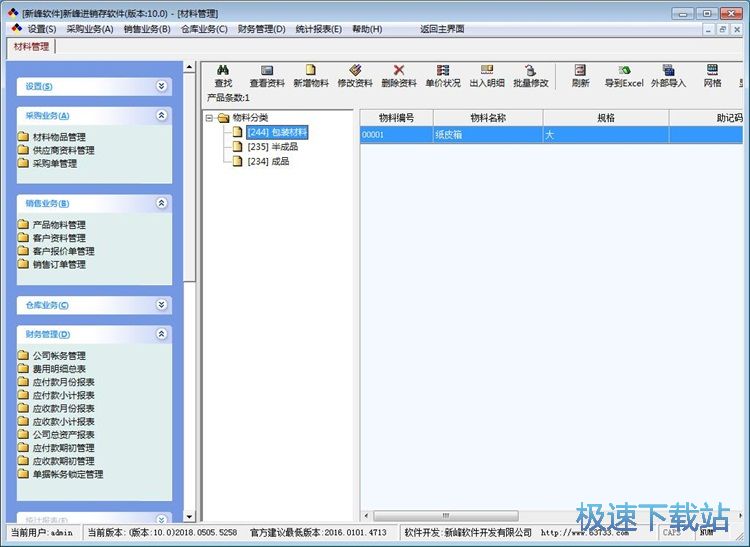The image size is (750, 547).
Task: Click 外部导入 external import icon
Action: [x=668, y=70]
